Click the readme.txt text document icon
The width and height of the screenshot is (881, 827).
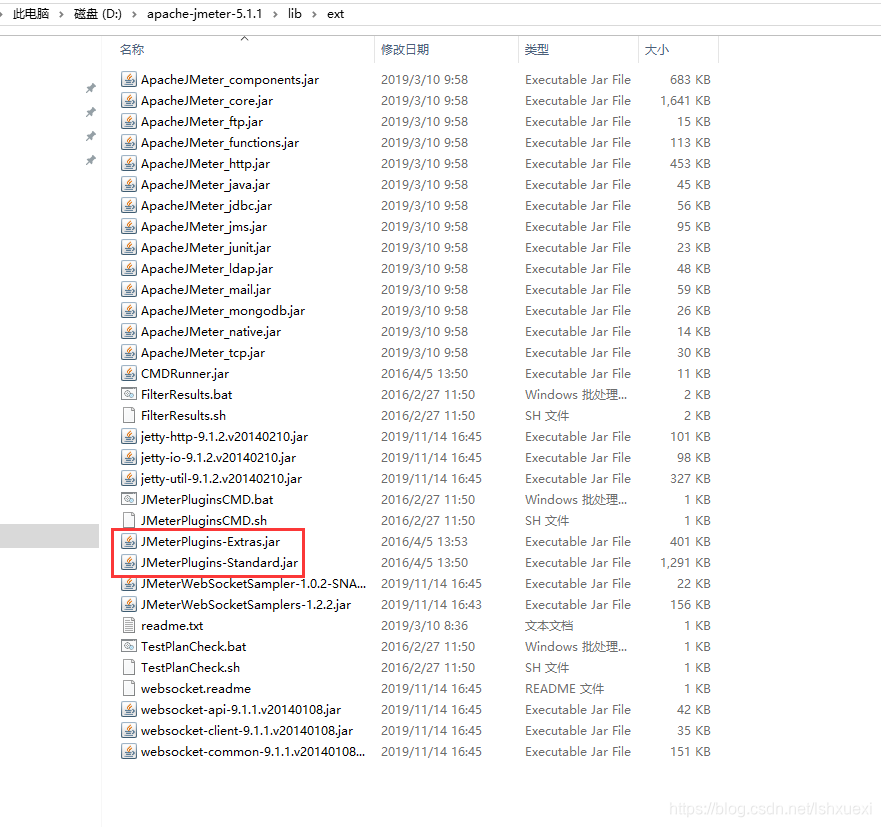tap(129, 625)
